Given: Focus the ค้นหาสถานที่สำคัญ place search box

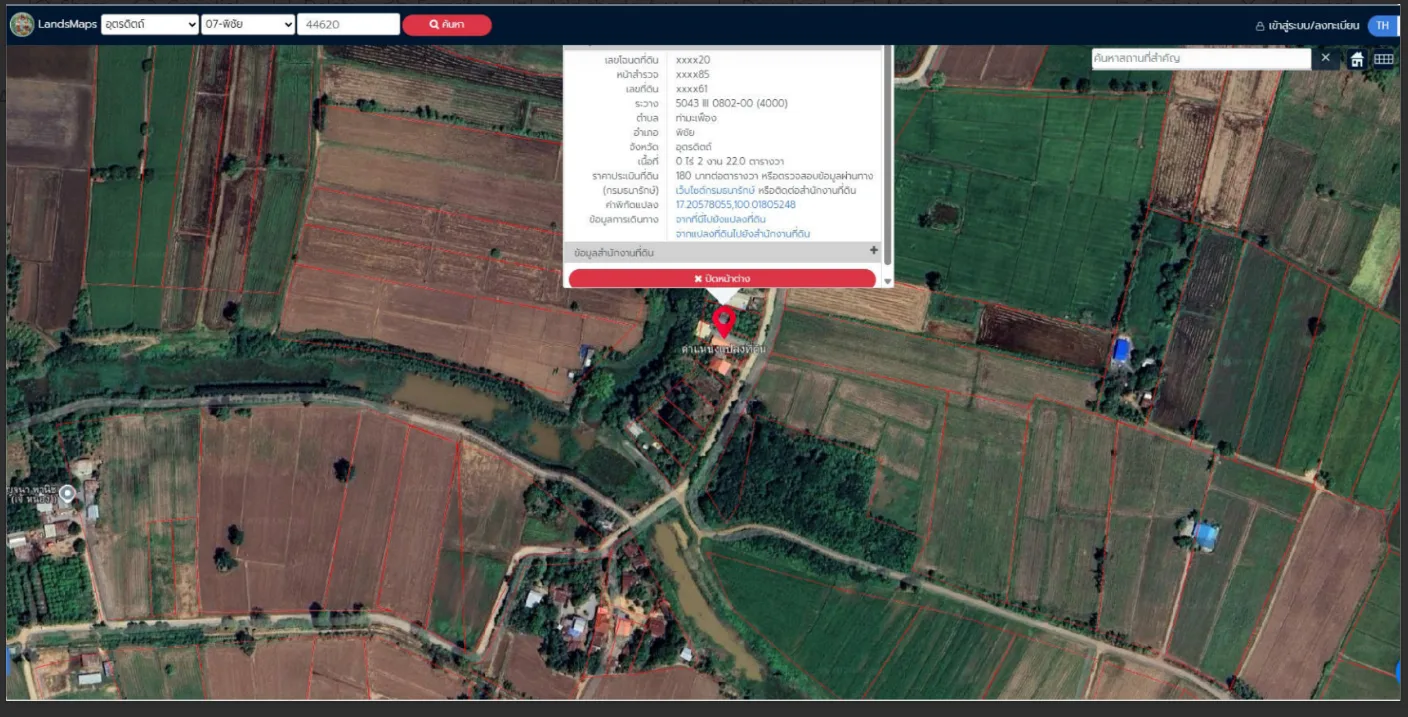Looking at the screenshot, I should point(1201,59).
